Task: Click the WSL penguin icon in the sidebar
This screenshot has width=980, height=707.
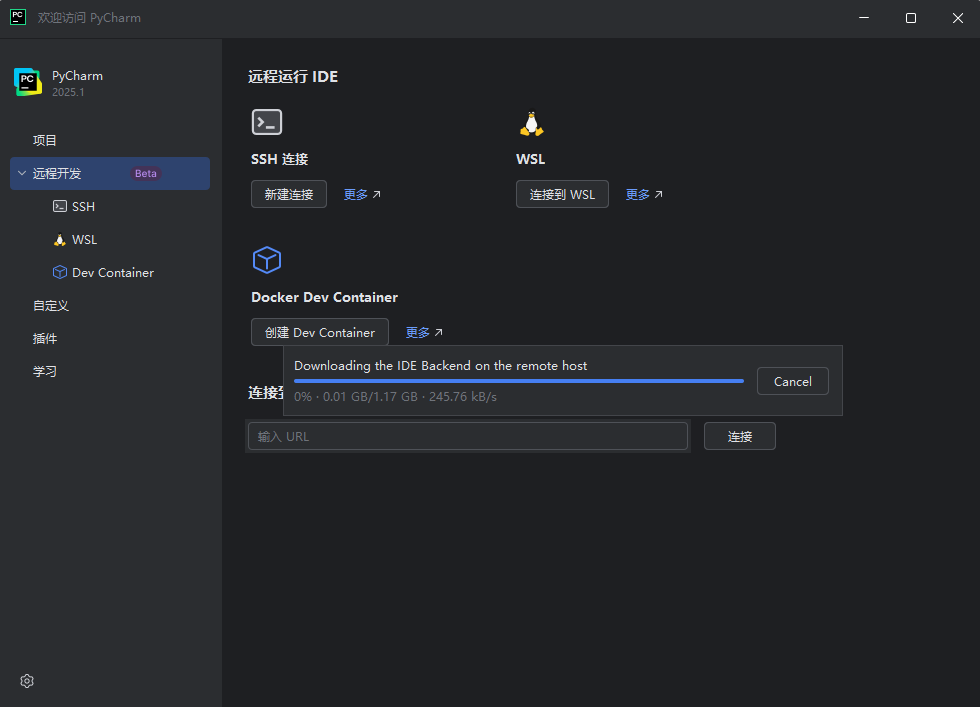Action: point(59,240)
